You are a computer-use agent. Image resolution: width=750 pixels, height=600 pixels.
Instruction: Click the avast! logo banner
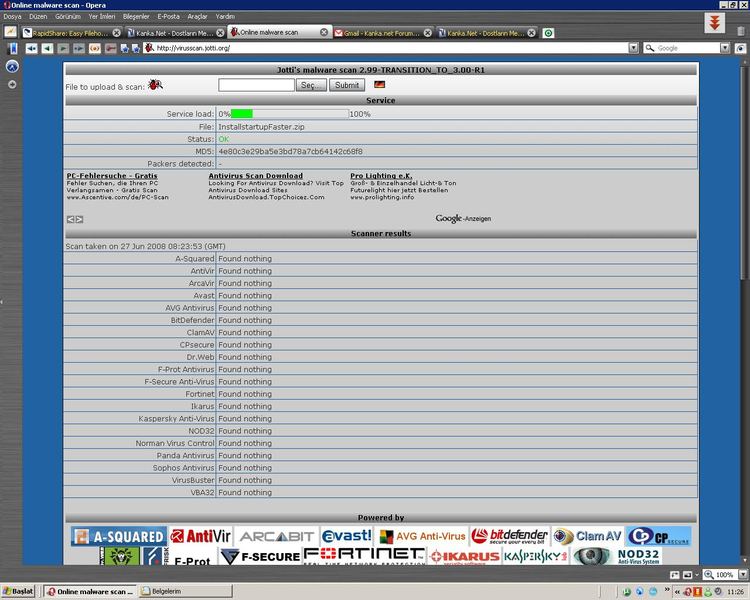[x=348, y=537]
